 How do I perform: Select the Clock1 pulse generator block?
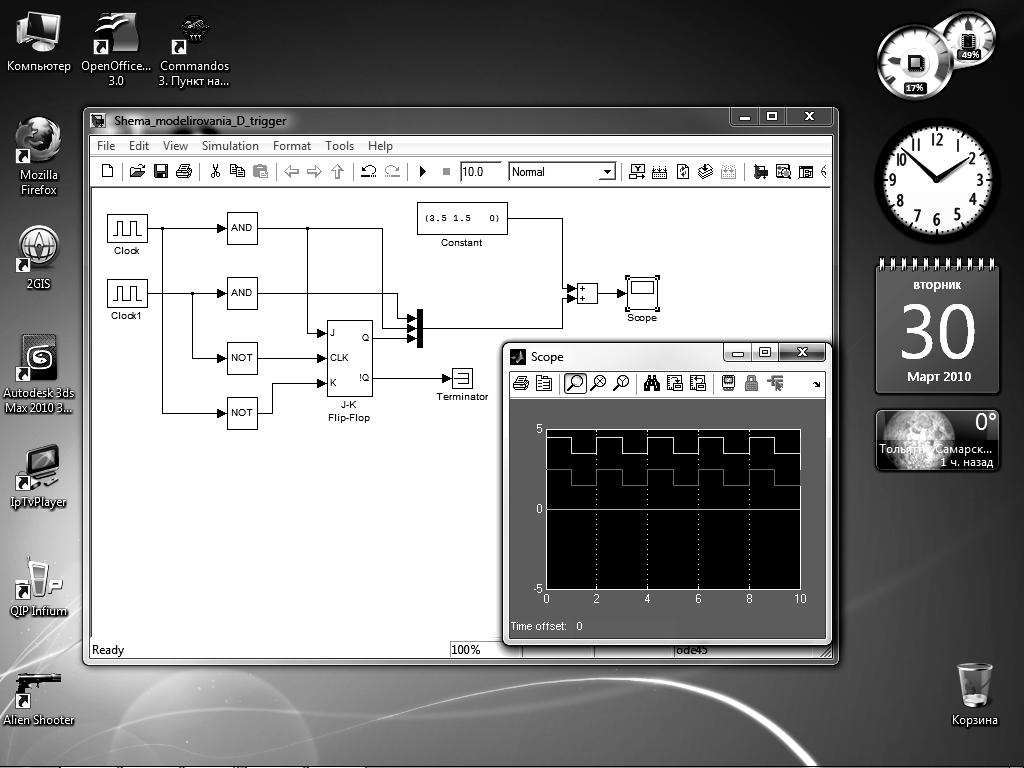127,293
